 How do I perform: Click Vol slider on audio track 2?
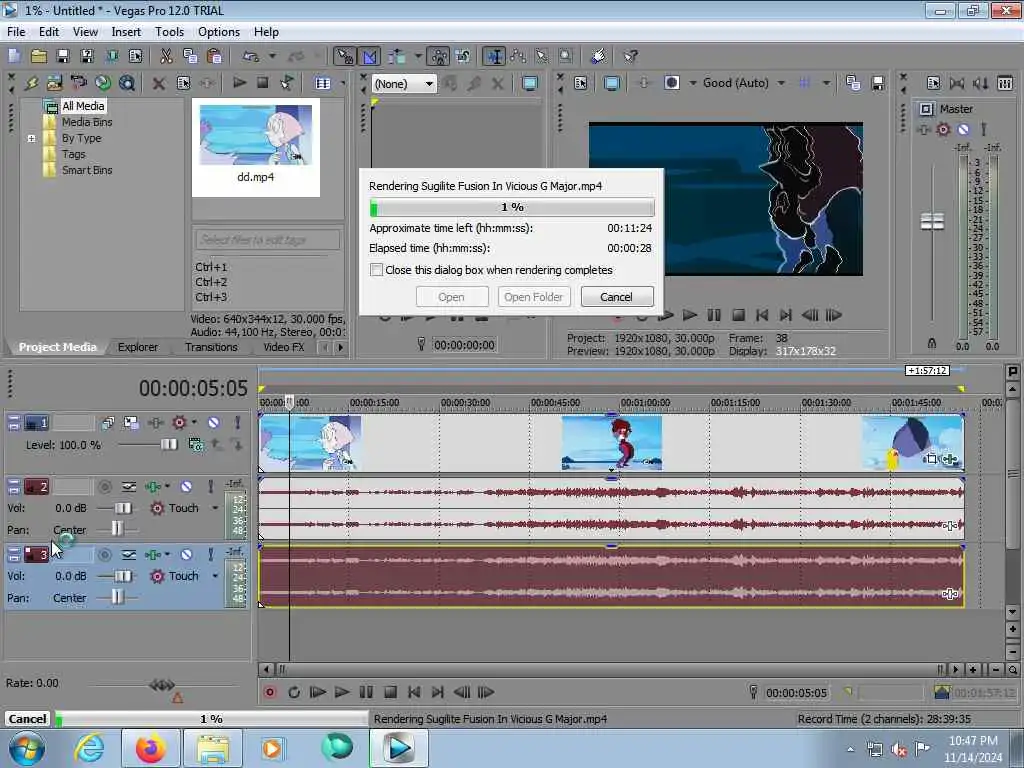click(123, 508)
